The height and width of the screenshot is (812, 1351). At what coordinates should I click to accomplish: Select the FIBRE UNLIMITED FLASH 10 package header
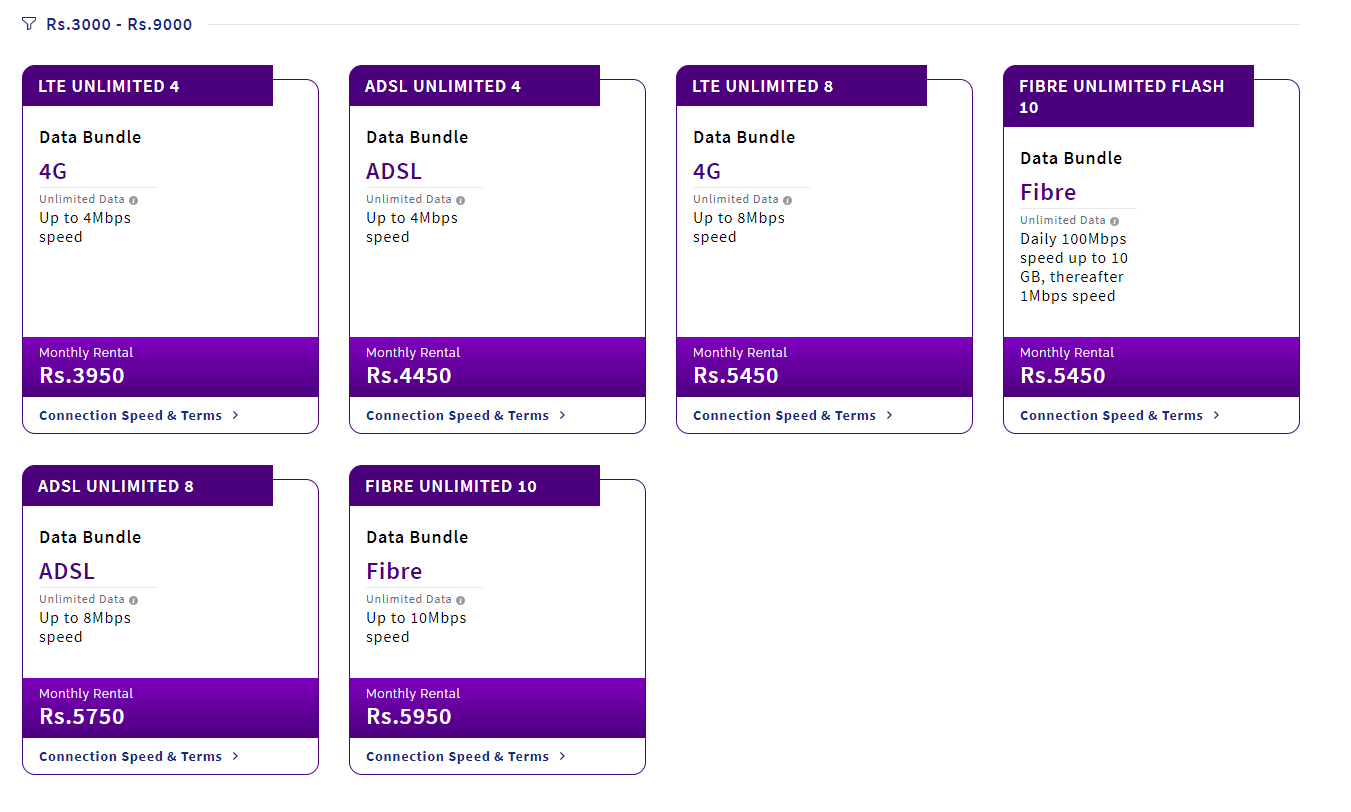coord(1128,96)
